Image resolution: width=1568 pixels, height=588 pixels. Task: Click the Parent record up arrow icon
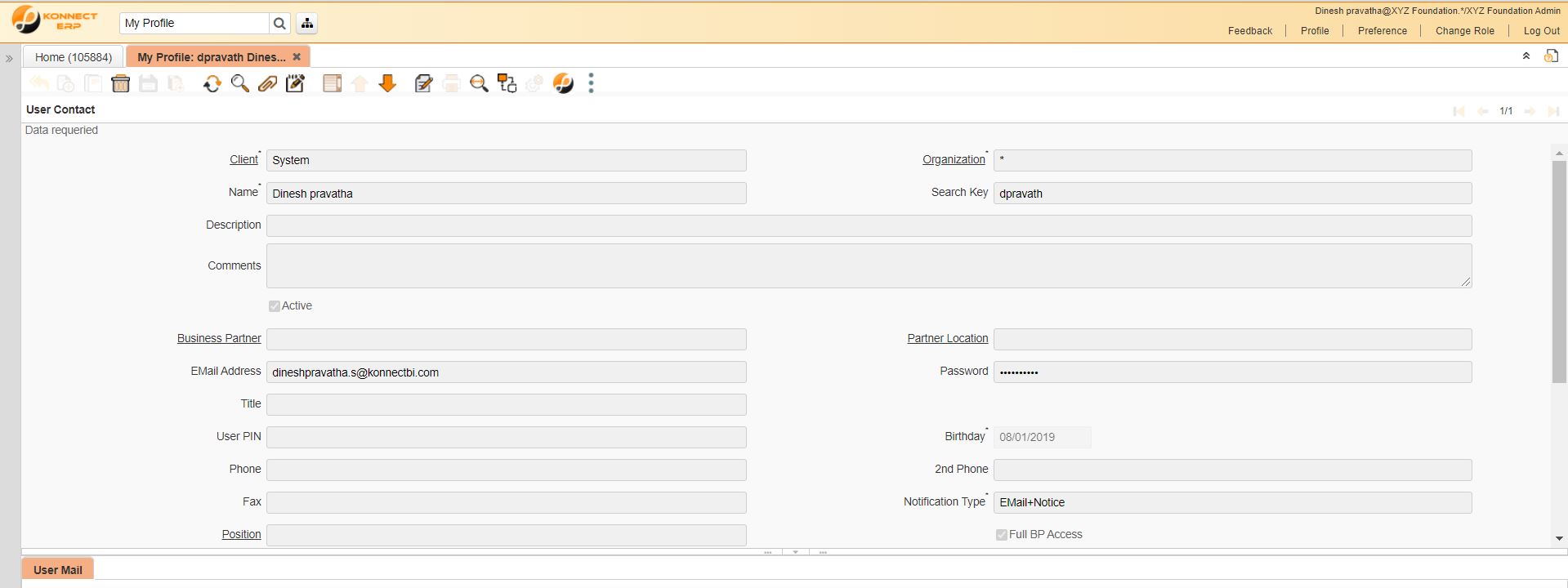tap(360, 83)
